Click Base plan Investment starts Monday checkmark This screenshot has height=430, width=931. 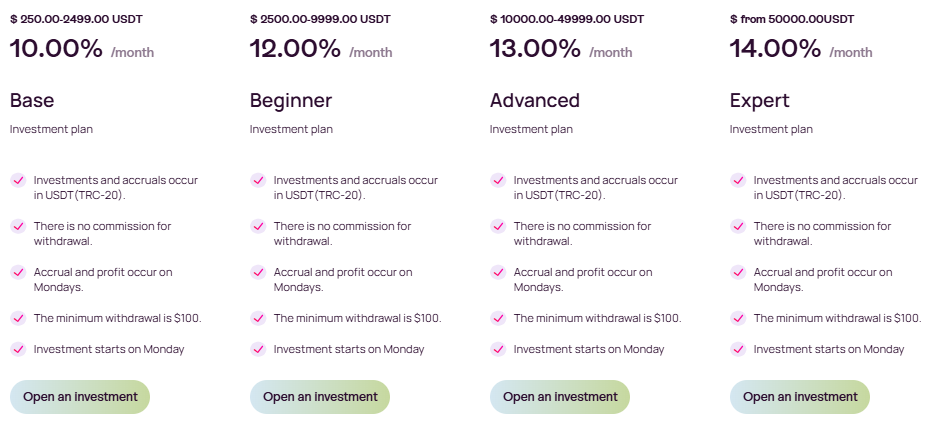tap(18, 349)
